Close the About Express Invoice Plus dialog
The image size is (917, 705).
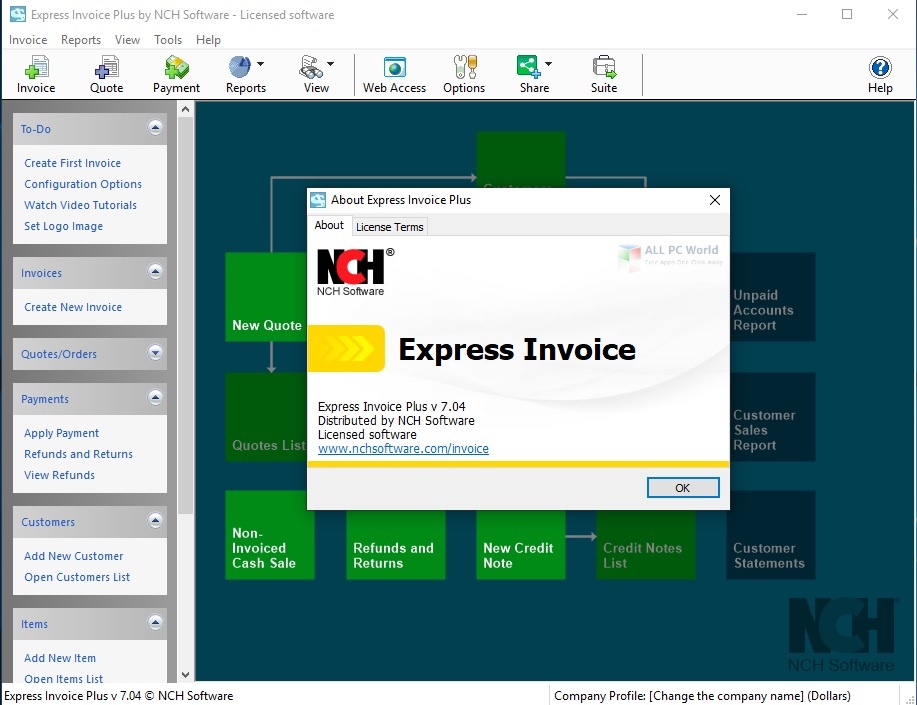714,200
